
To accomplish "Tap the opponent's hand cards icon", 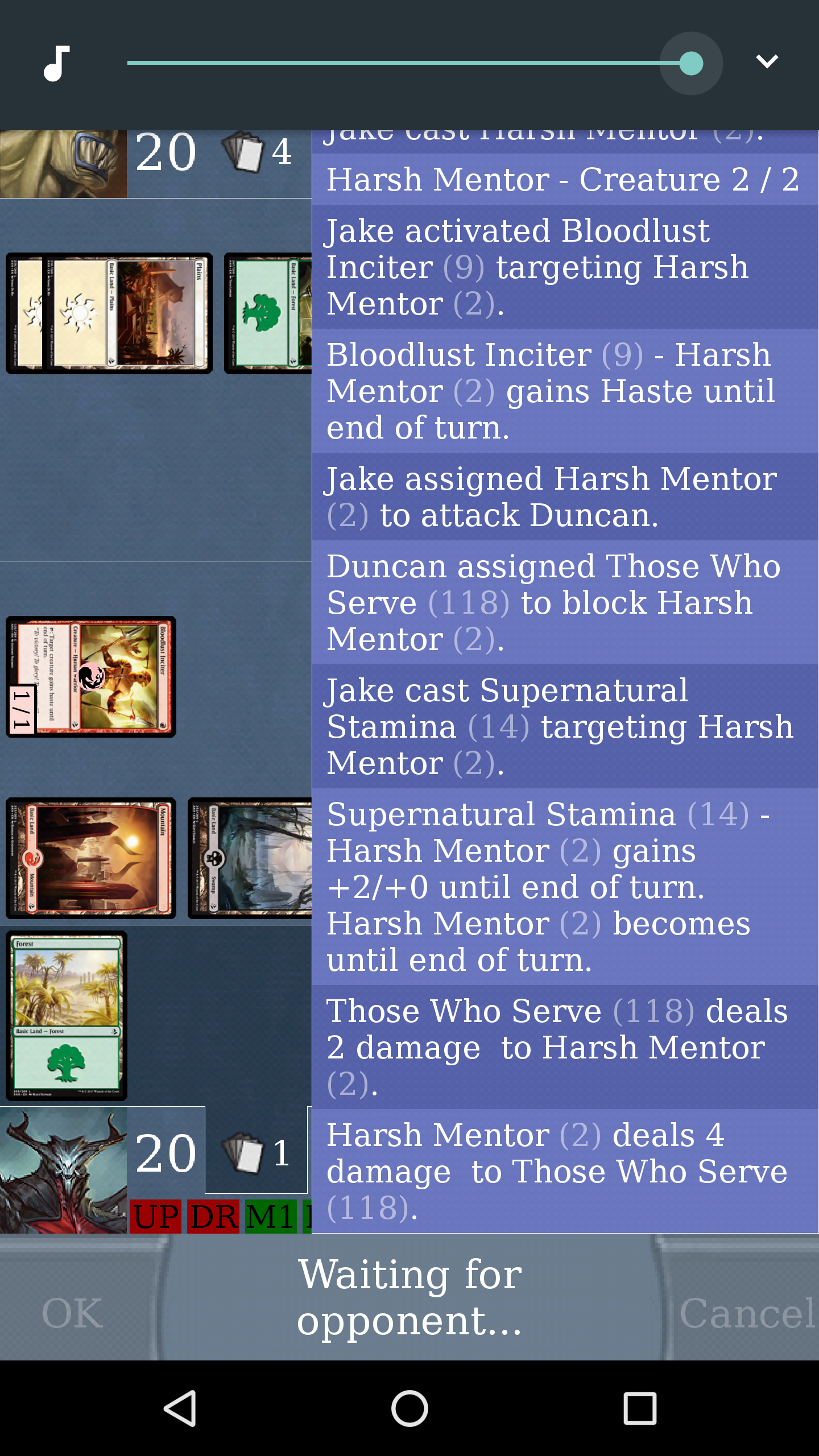I will [243, 151].
